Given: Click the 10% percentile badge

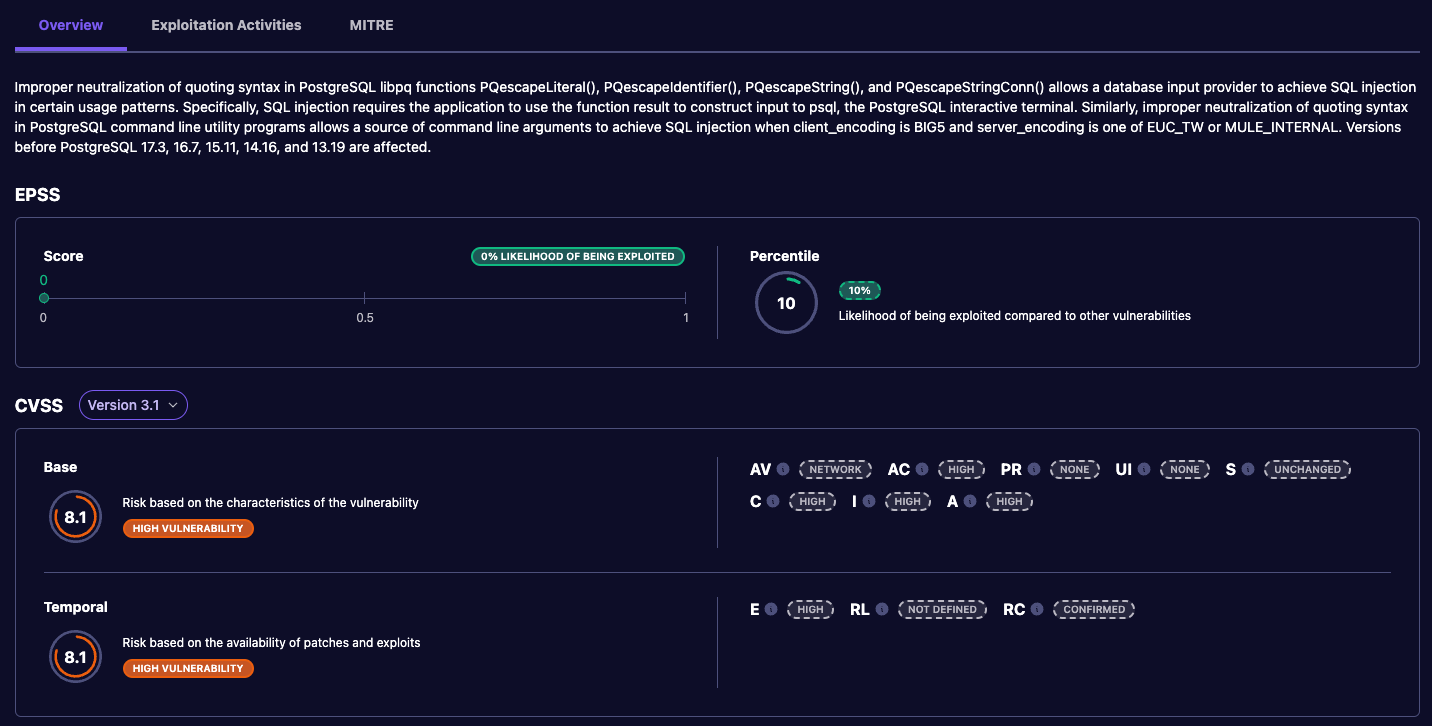Looking at the screenshot, I should click(859, 290).
